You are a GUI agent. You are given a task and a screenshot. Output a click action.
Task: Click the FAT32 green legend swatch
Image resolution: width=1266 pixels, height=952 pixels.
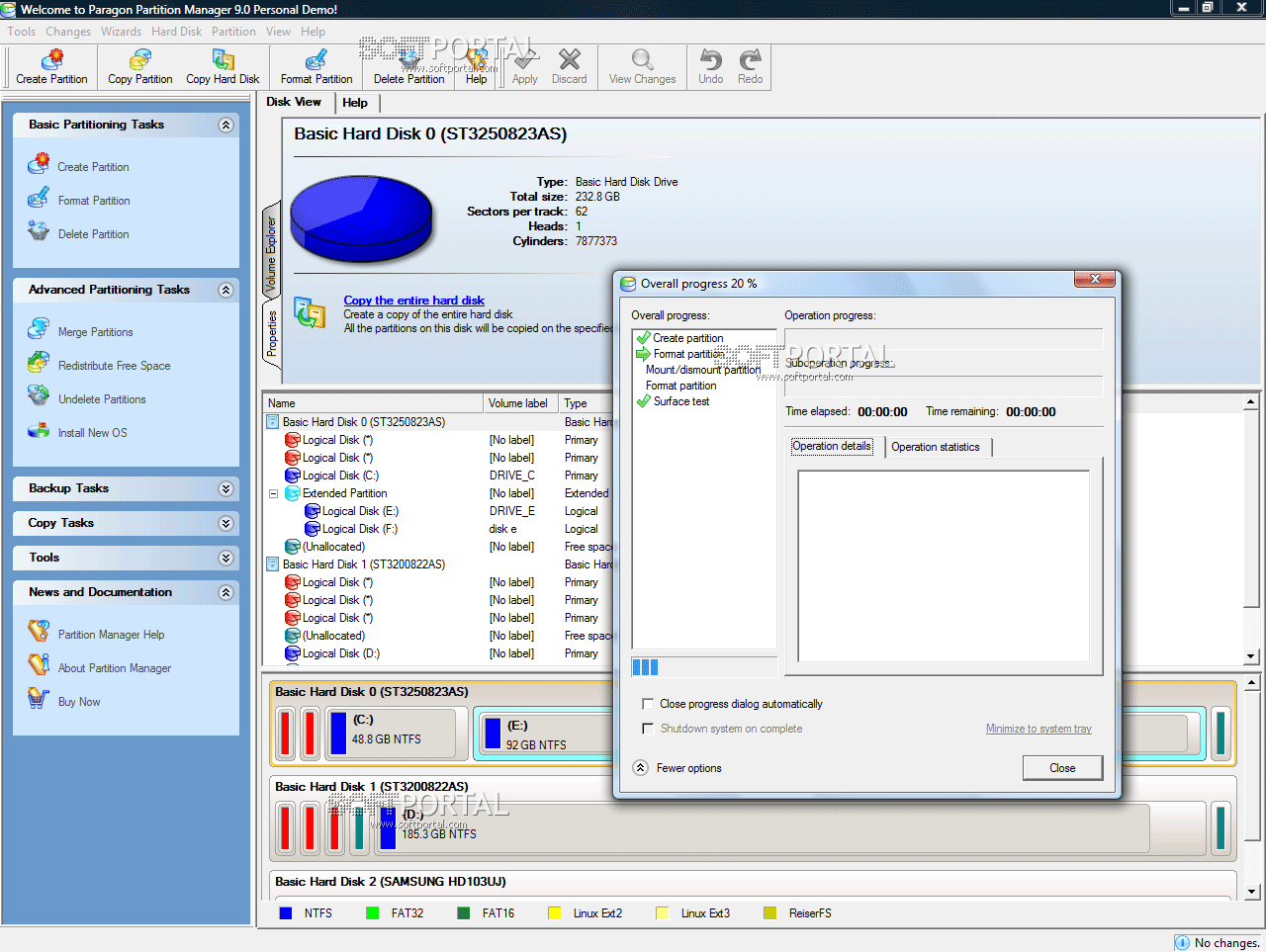pyautogui.click(x=372, y=913)
